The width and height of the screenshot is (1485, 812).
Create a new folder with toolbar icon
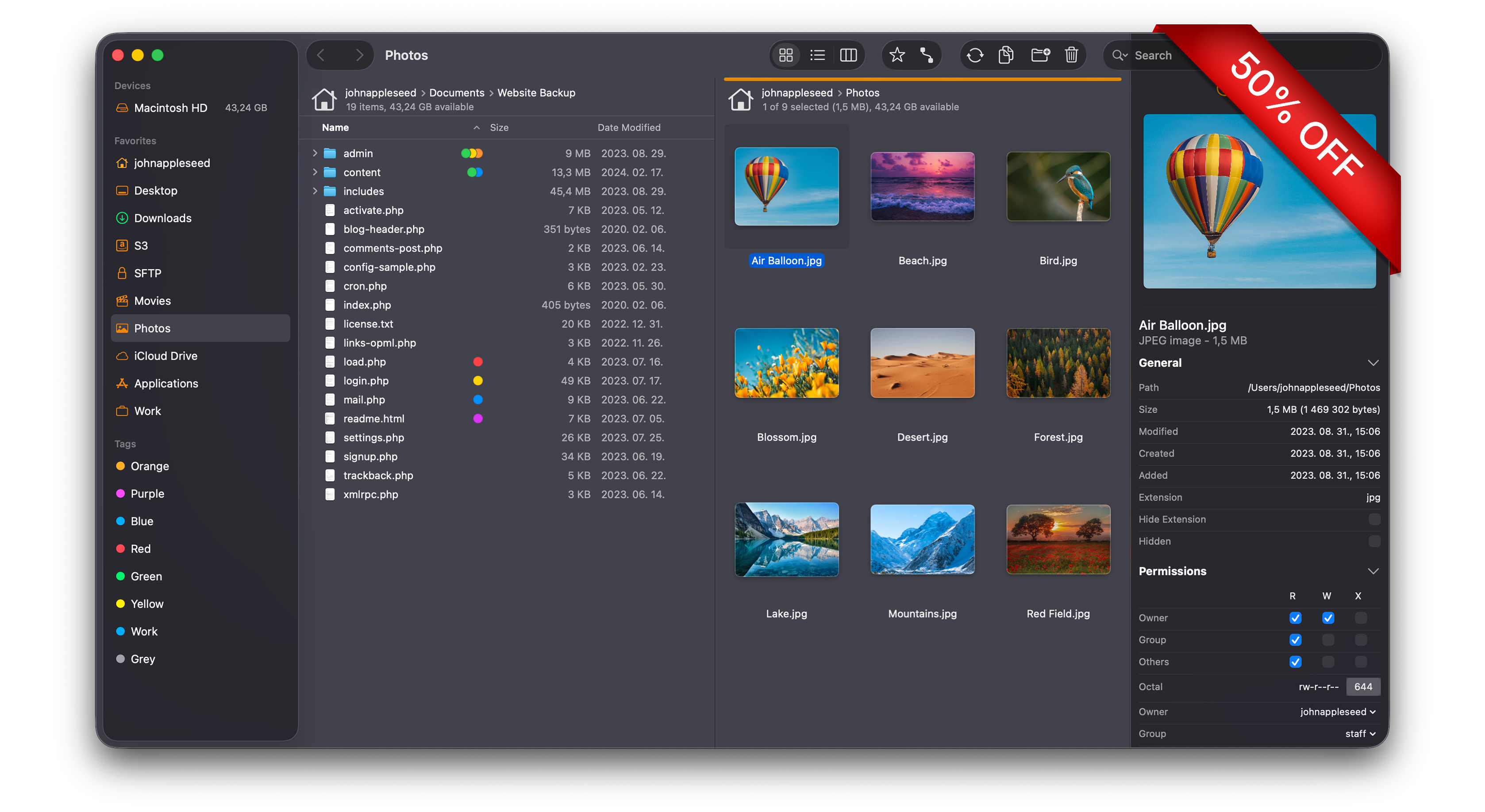pos(1040,55)
